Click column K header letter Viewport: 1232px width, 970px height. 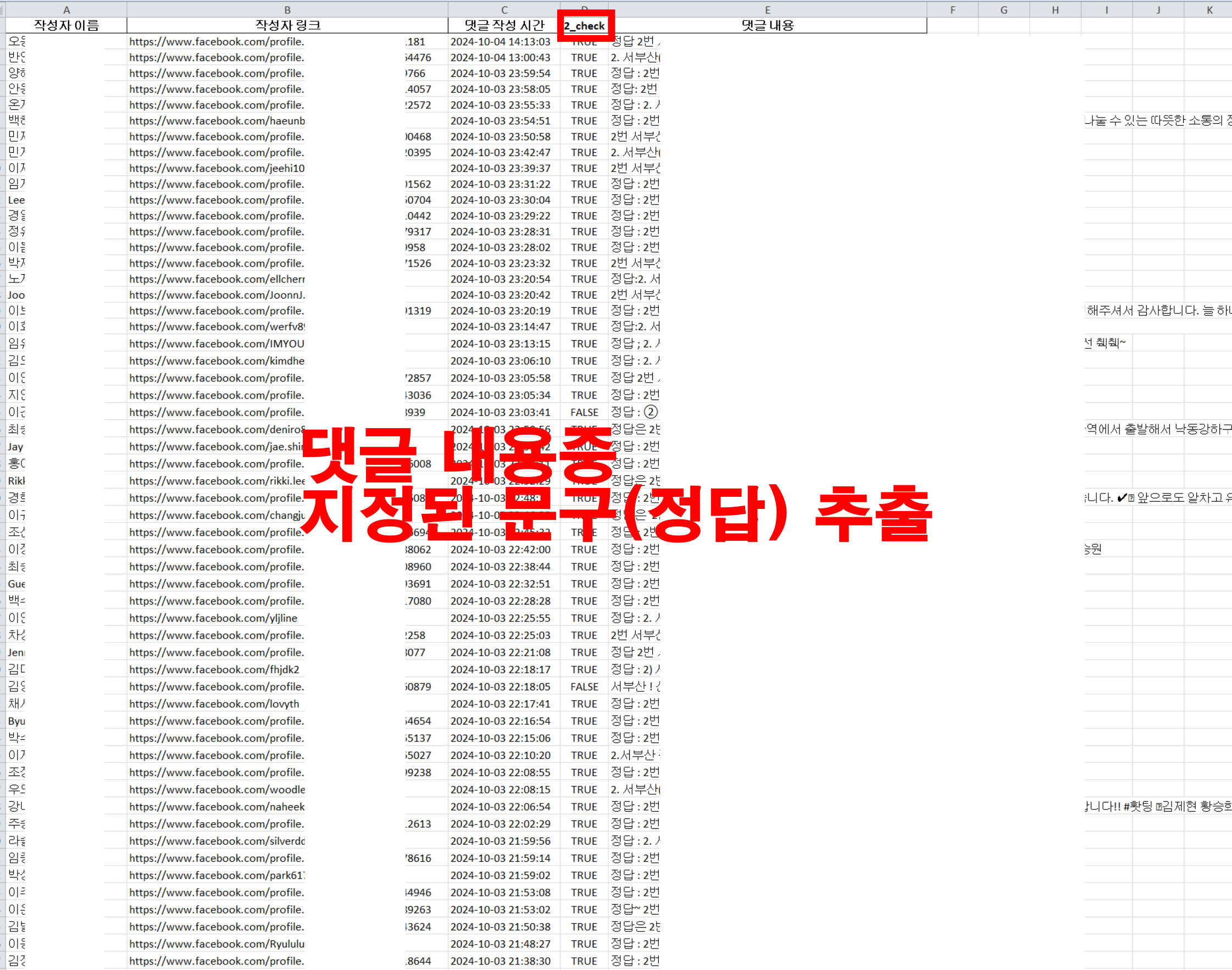(x=1209, y=10)
